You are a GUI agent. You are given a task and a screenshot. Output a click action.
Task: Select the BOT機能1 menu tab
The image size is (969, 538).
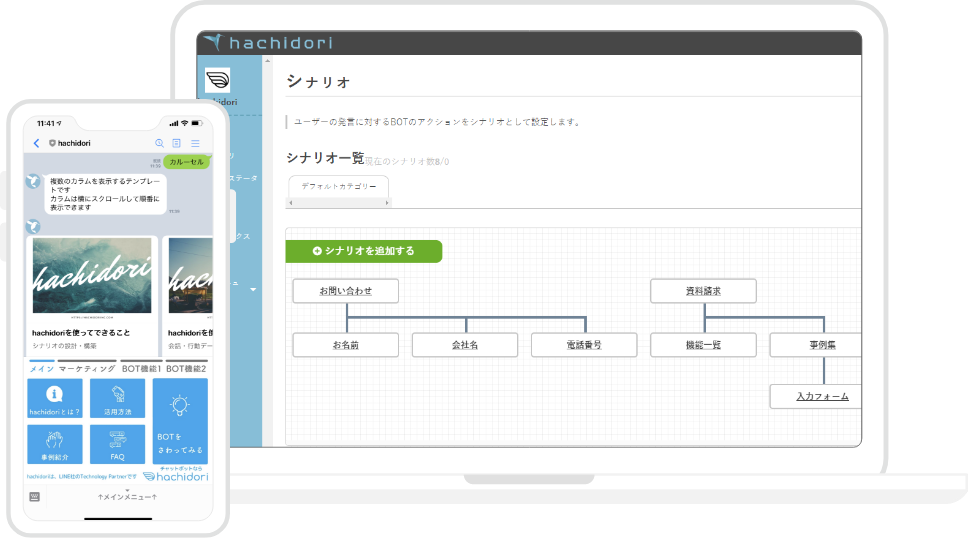tap(141, 369)
